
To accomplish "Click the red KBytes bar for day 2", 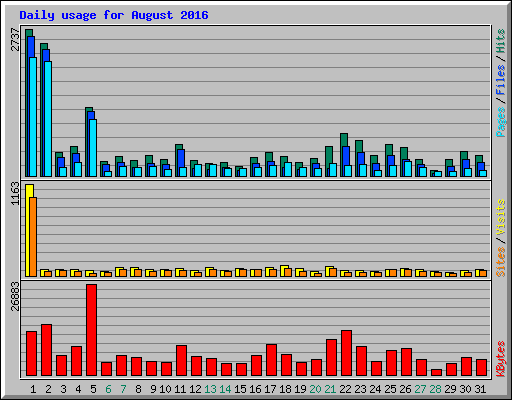I will pyautogui.click(x=47, y=350).
